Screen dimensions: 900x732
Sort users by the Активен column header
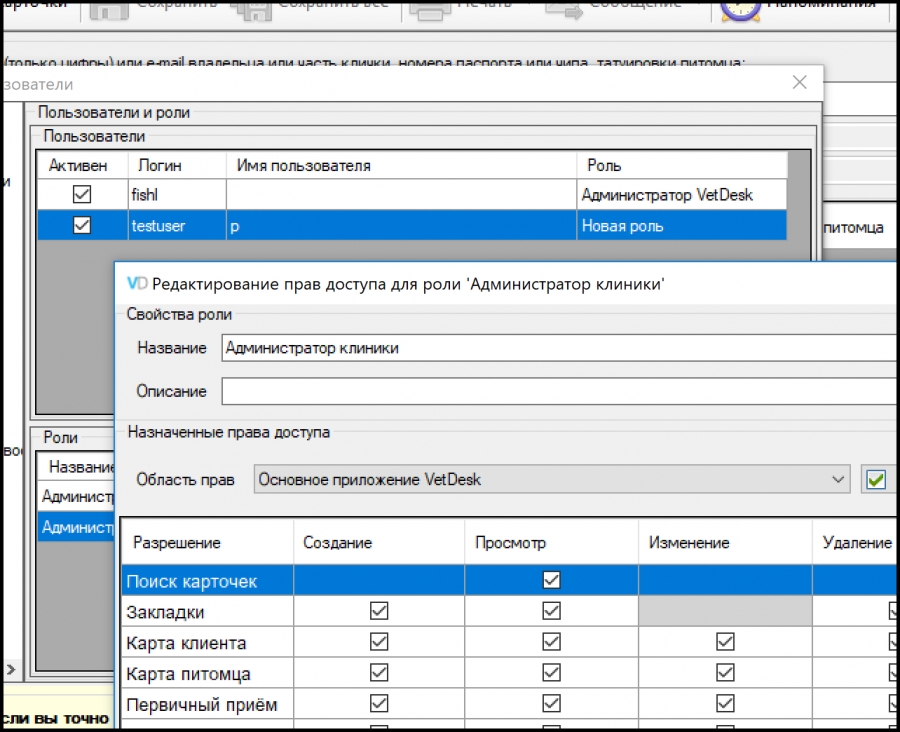pyautogui.click(x=83, y=165)
